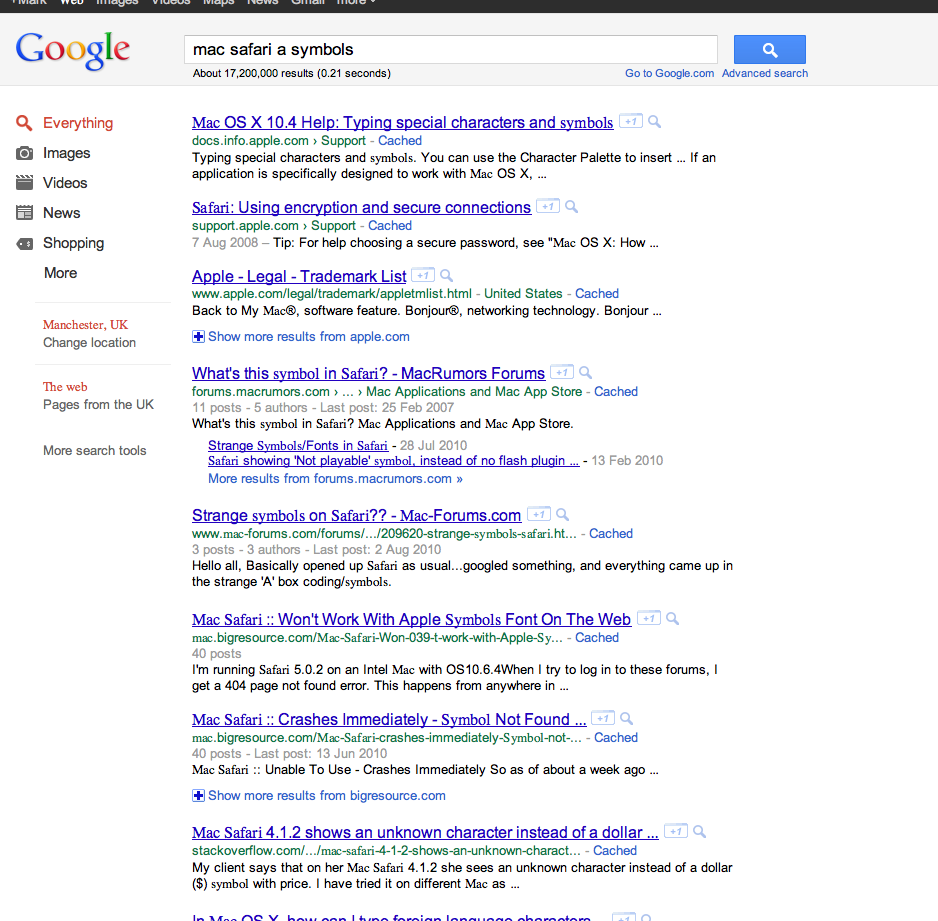Expand more results from apple.com
This screenshot has width=938, height=921.
click(x=301, y=337)
